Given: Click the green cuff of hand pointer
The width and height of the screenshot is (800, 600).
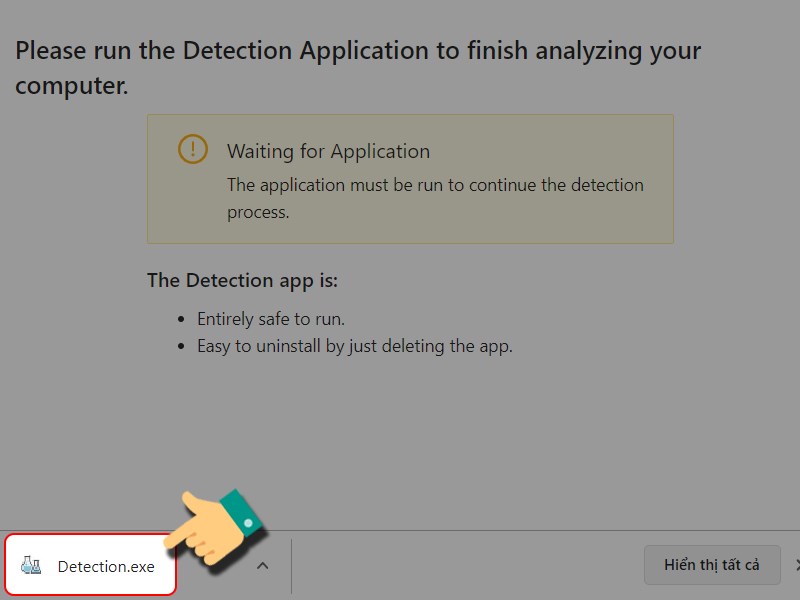Looking at the screenshot, I should click(242, 513).
